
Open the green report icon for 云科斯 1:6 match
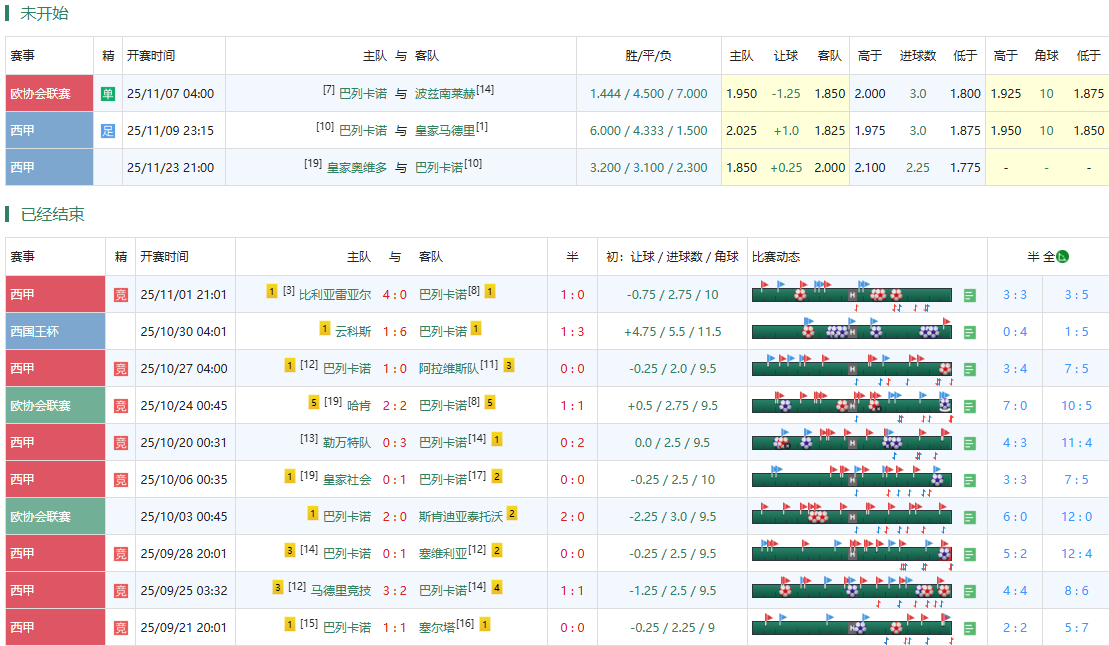pyautogui.click(x=969, y=332)
